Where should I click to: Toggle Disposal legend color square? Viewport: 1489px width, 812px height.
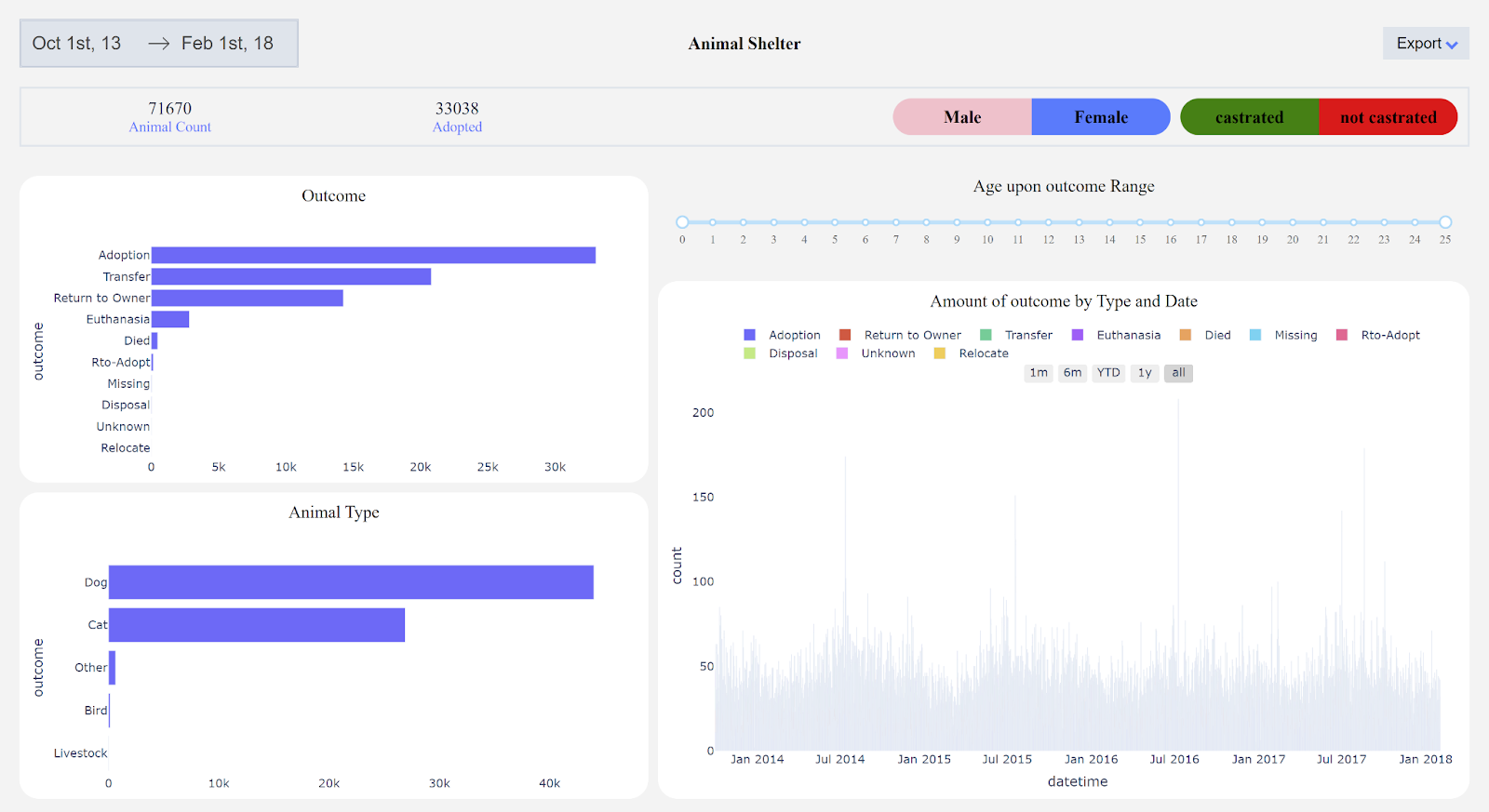pyautogui.click(x=749, y=353)
